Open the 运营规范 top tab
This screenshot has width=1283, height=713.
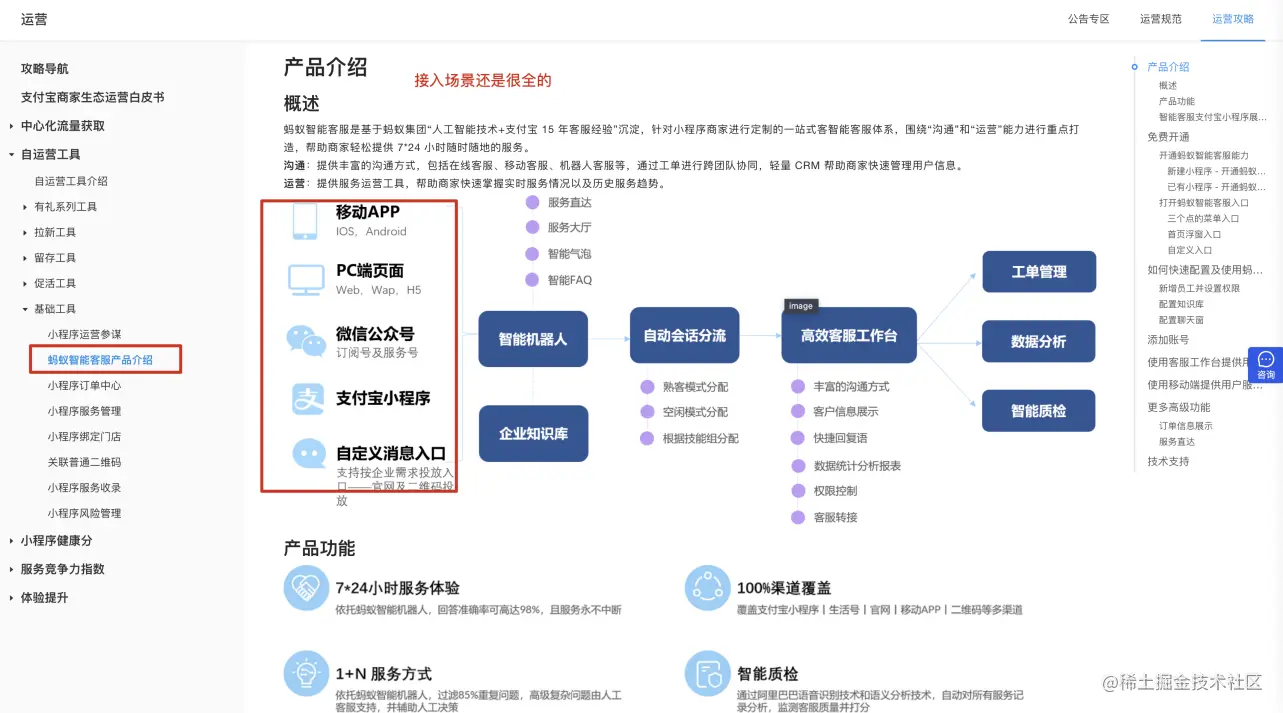[1160, 19]
